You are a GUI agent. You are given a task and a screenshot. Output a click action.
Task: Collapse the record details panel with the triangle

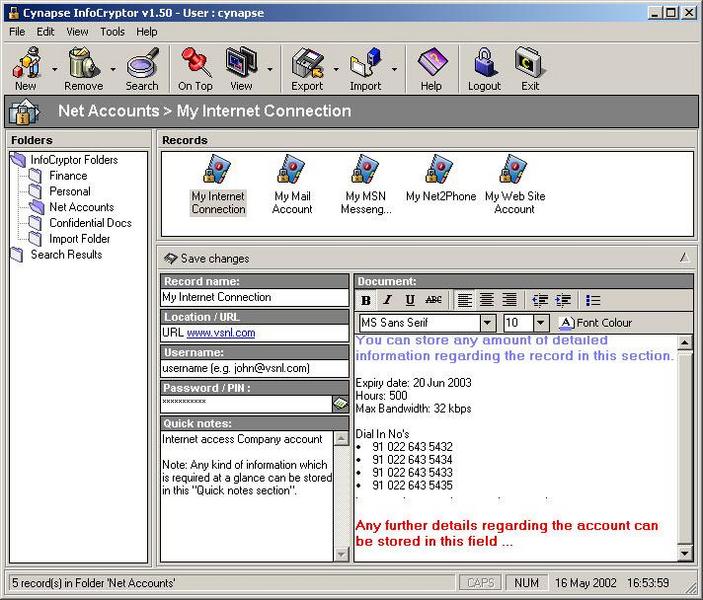[684, 258]
